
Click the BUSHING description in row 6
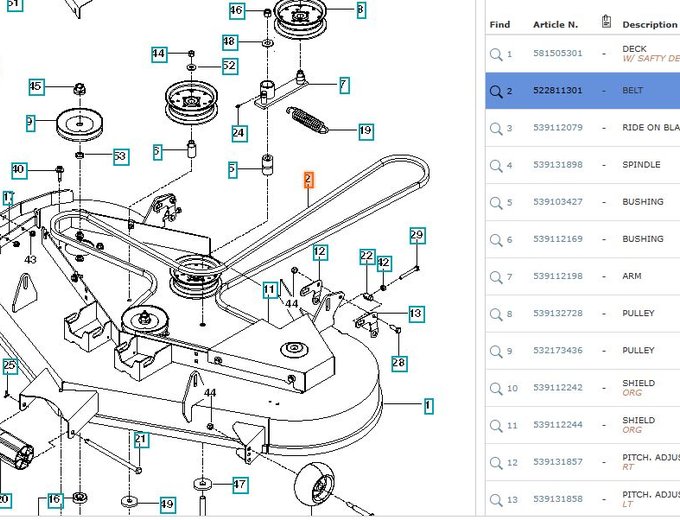[643, 239]
